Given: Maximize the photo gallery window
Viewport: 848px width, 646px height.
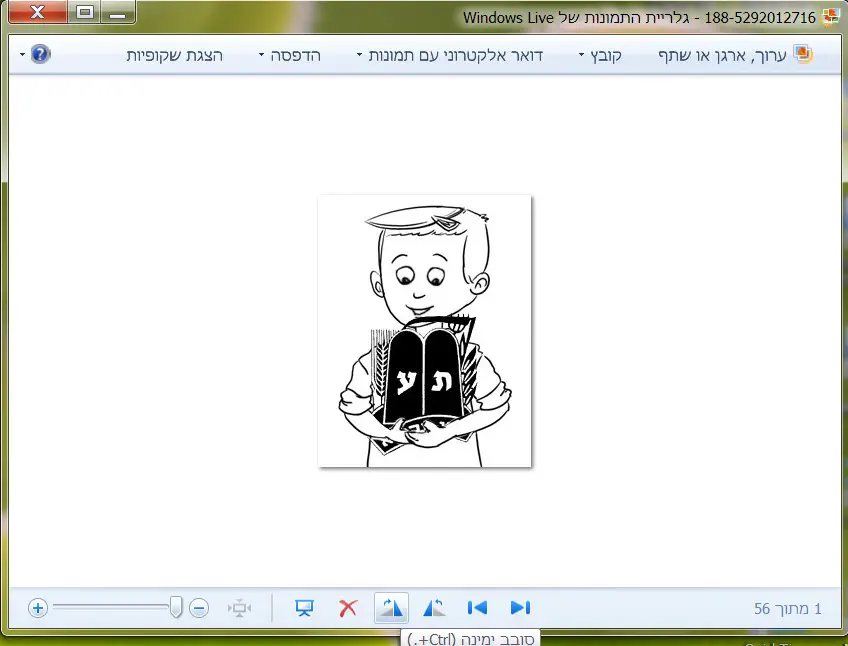Looking at the screenshot, I should pyautogui.click(x=85, y=12).
